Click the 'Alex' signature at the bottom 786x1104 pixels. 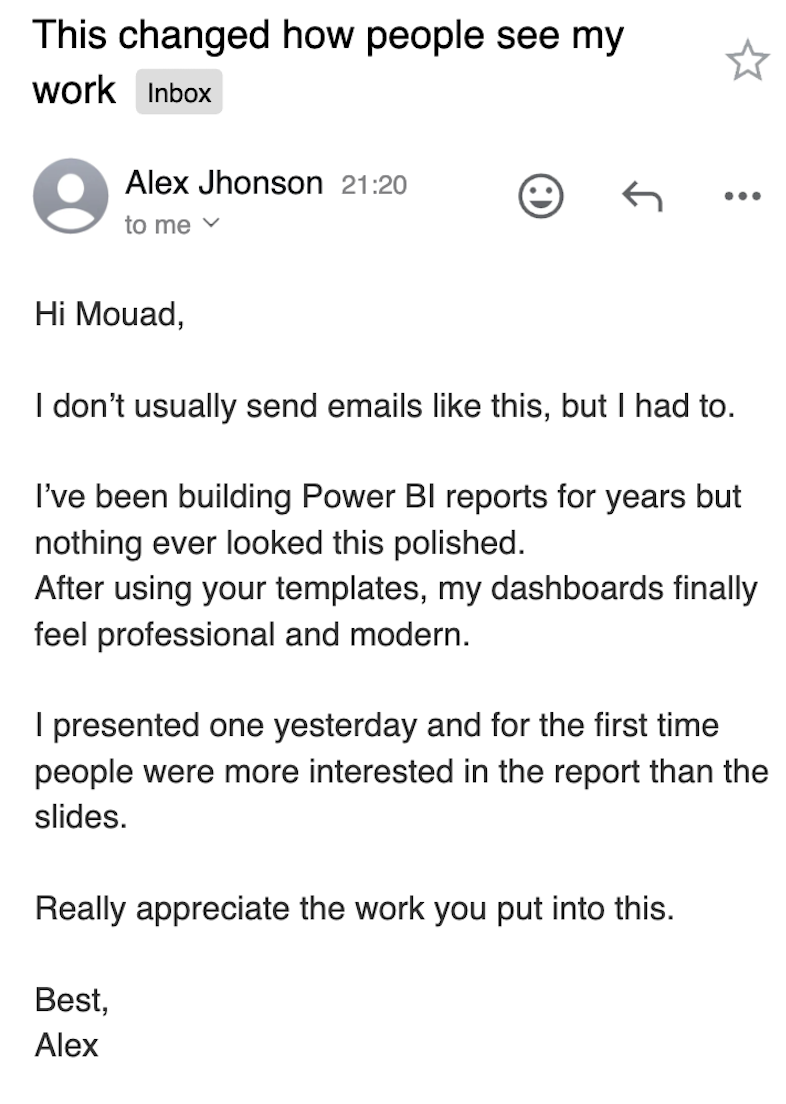tap(67, 1045)
